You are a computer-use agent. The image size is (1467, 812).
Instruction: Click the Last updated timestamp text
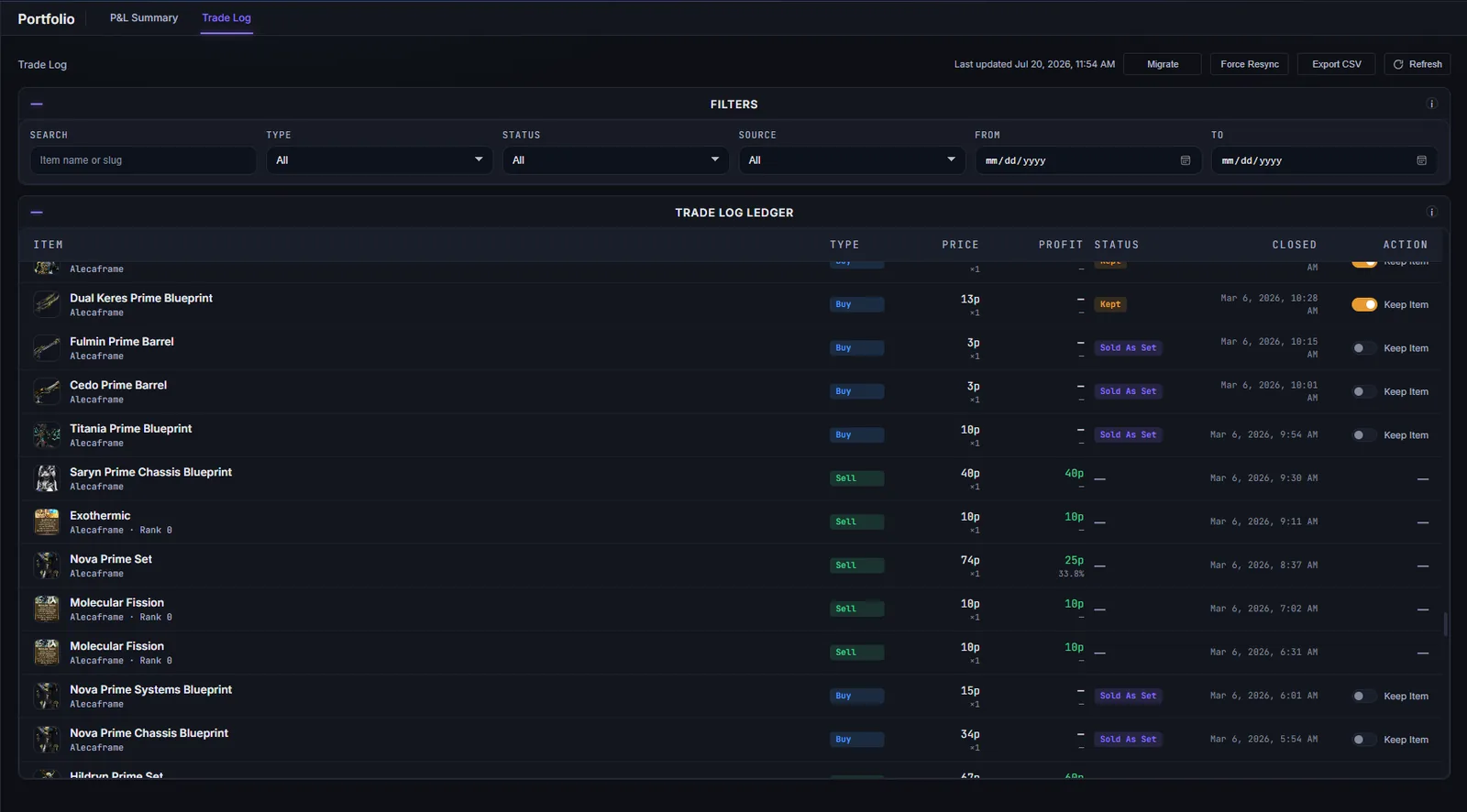click(x=1034, y=64)
